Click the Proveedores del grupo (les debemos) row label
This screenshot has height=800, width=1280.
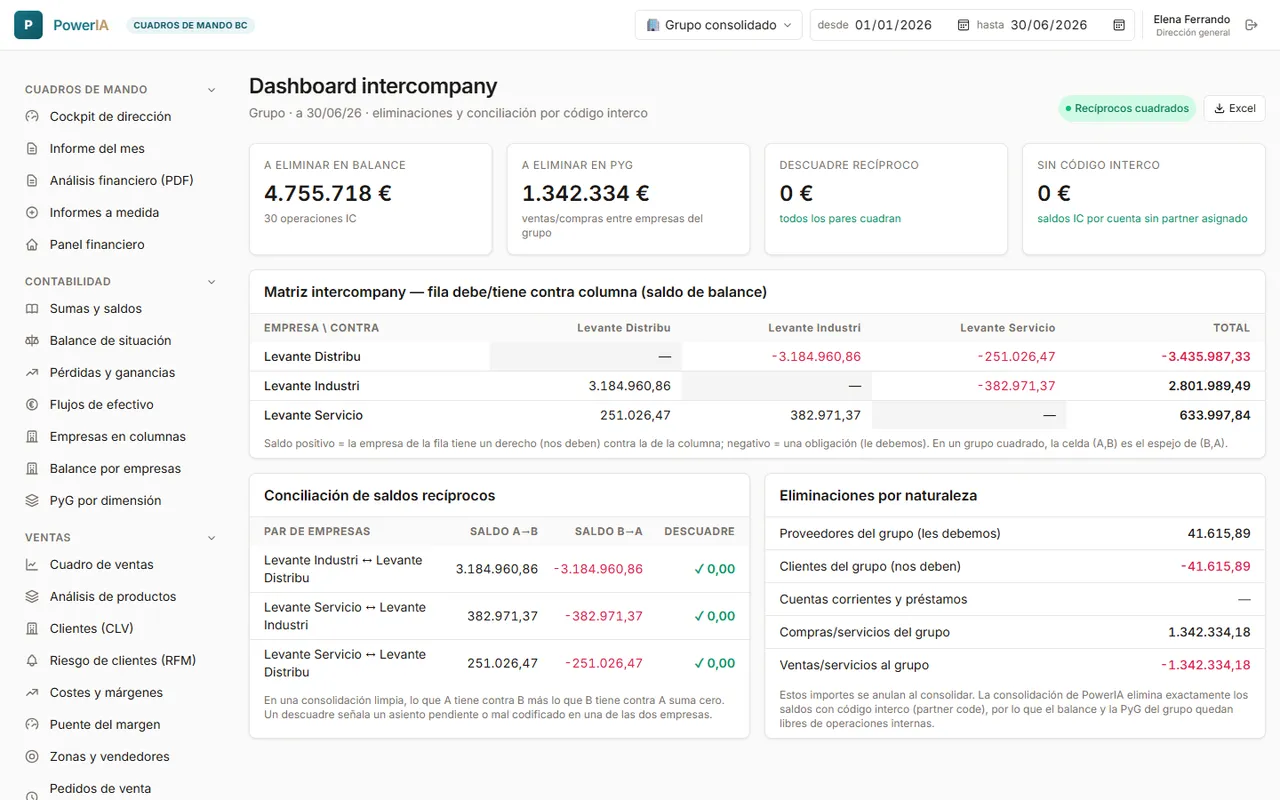click(x=890, y=534)
